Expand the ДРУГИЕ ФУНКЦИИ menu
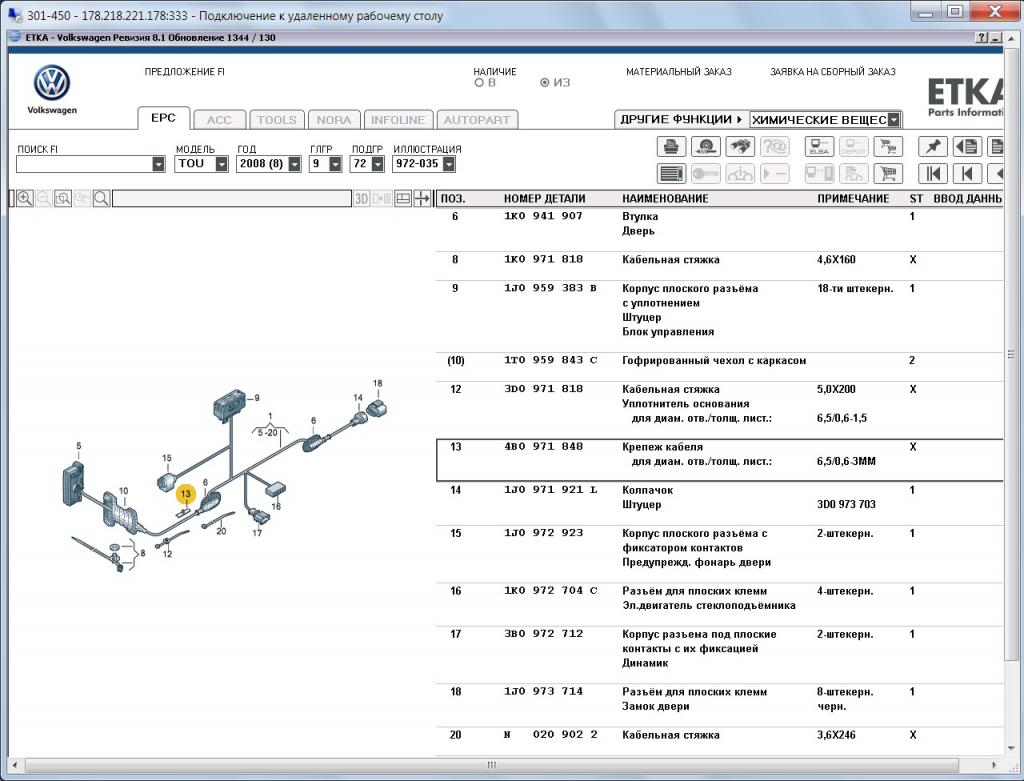 [681, 120]
